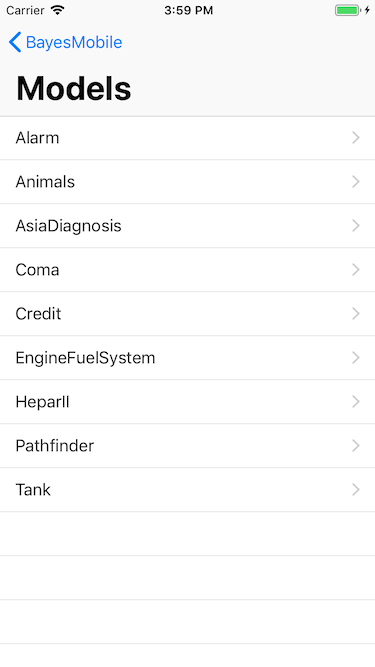375x667 pixels.
Task: Tap the chevron on the Tank row
Action: click(x=356, y=490)
